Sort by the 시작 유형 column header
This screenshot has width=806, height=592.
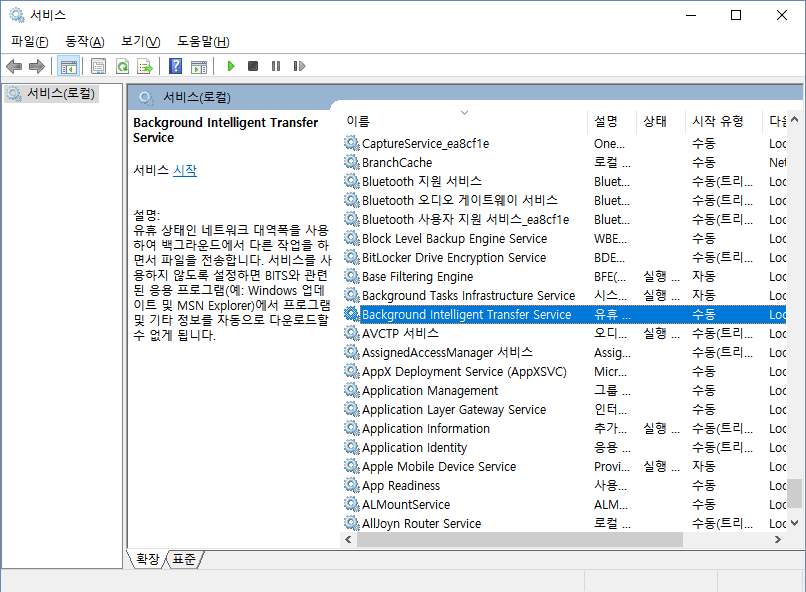(718, 121)
